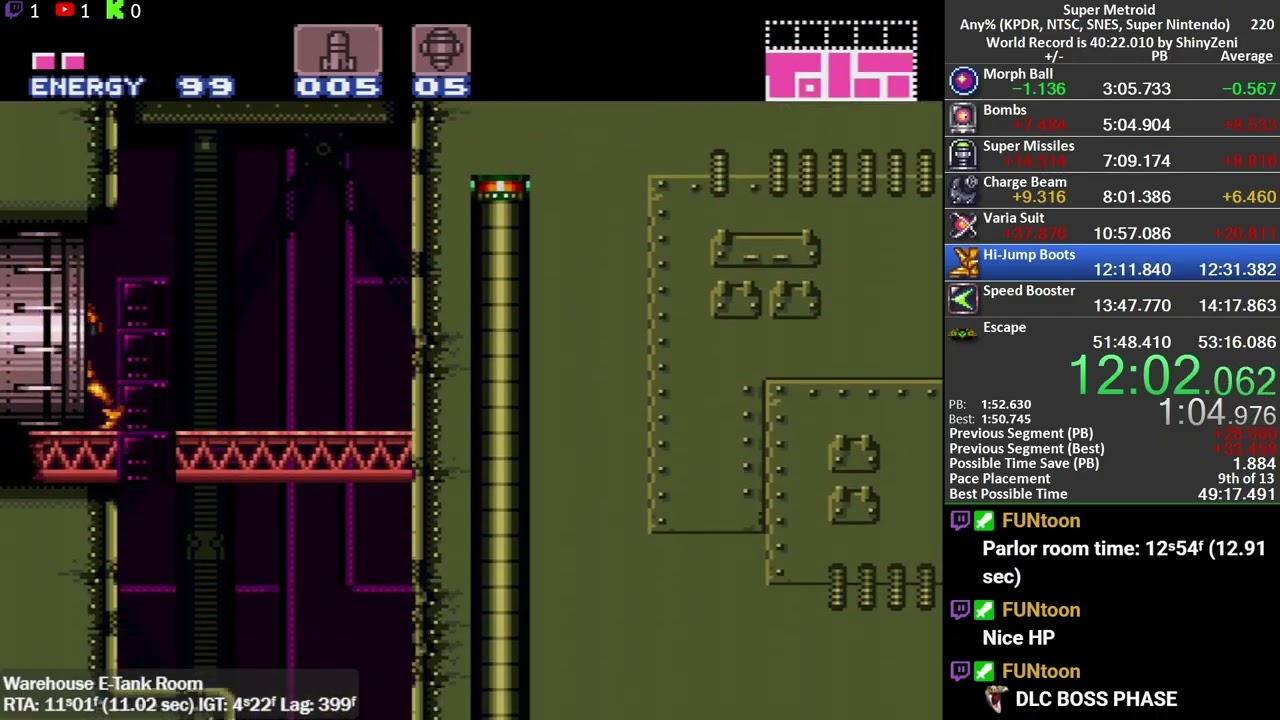The height and width of the screenshot is (720, 1280).
Task: Click segment PB value 1:52.630
Action: point(1006,405)
